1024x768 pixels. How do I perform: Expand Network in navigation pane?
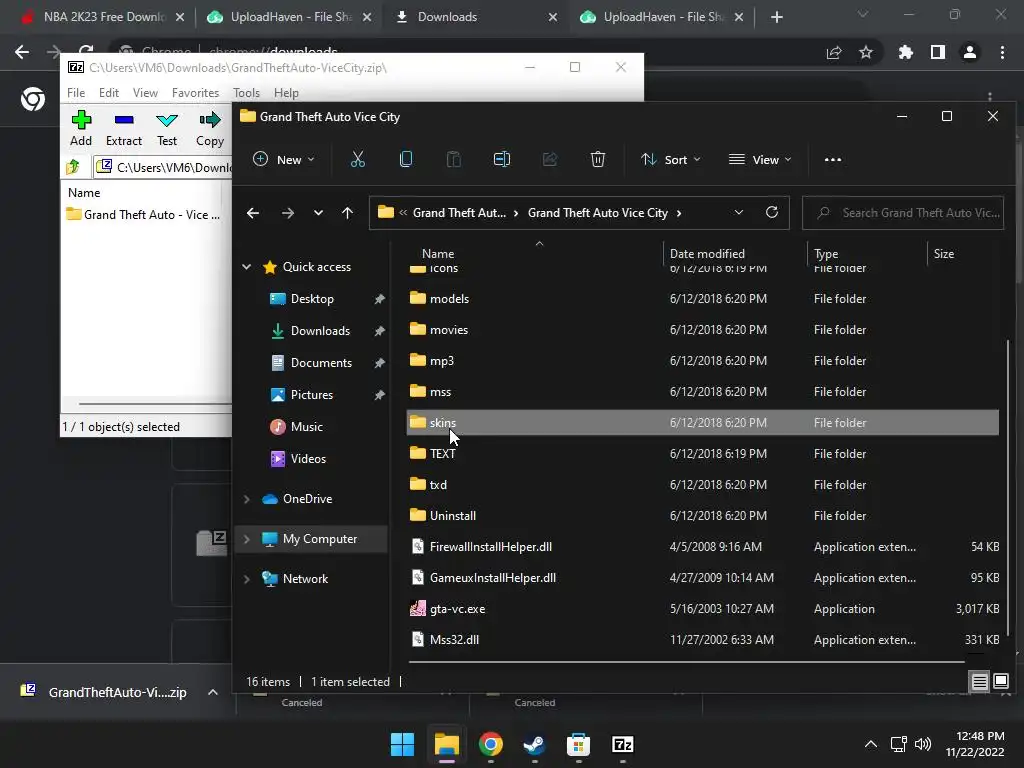(x=247, y=579)
